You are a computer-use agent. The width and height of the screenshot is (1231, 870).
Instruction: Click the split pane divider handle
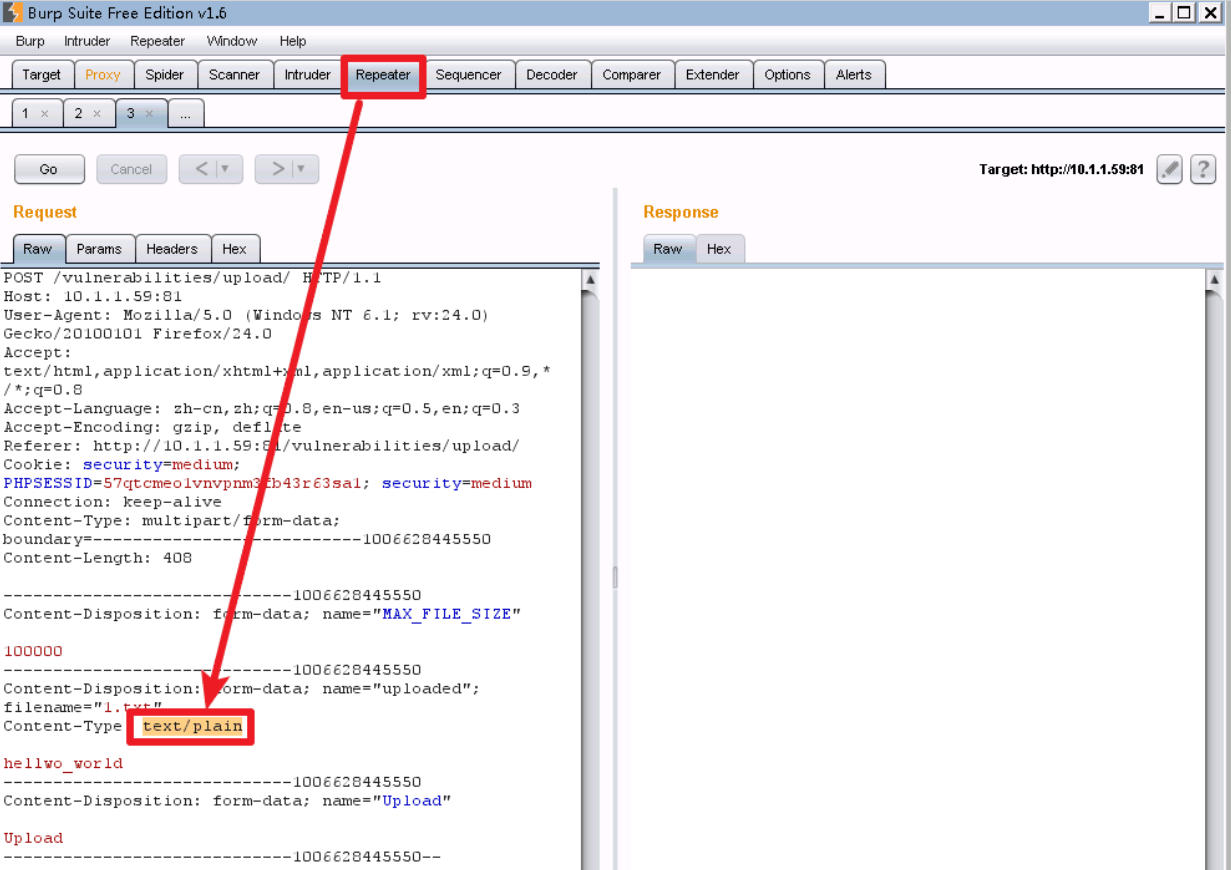(x=615, y=577)
